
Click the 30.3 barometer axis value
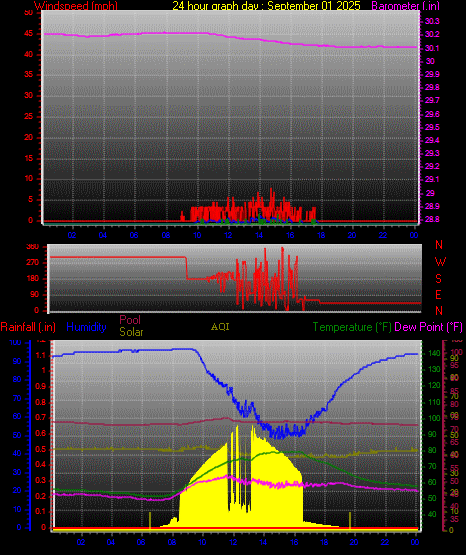click(432, 22)
